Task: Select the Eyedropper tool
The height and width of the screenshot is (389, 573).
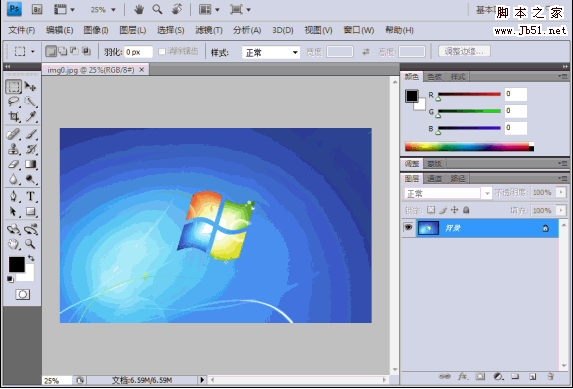Action: (30, 117)
